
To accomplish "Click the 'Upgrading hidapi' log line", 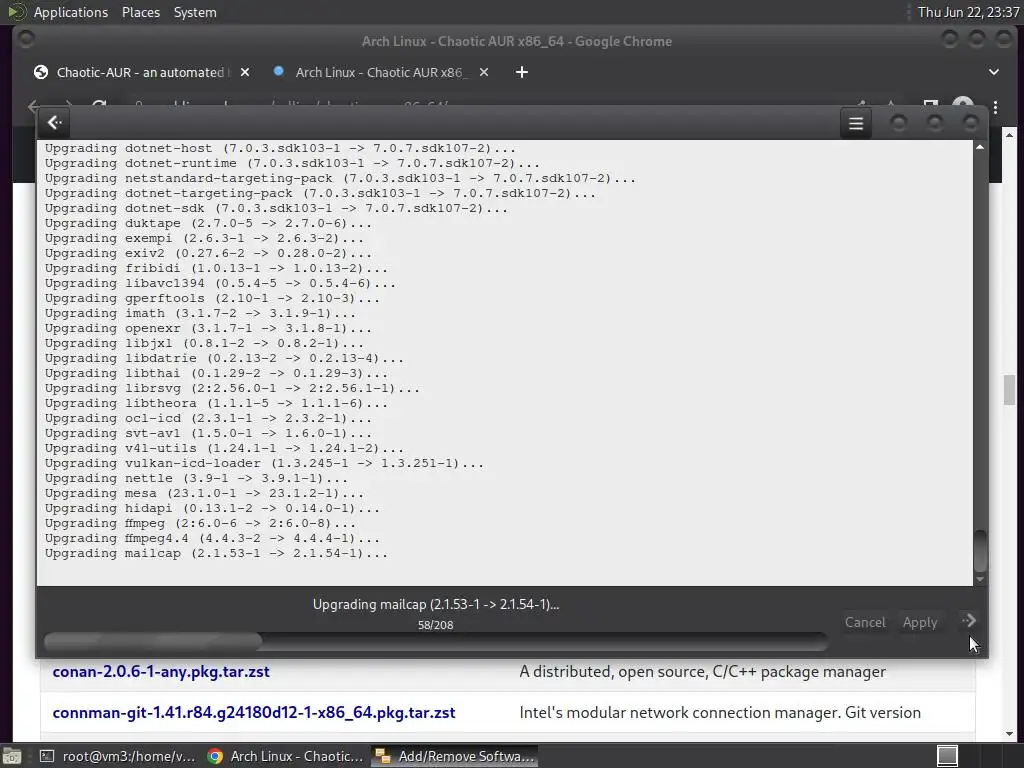I will [x=212, y=508].
